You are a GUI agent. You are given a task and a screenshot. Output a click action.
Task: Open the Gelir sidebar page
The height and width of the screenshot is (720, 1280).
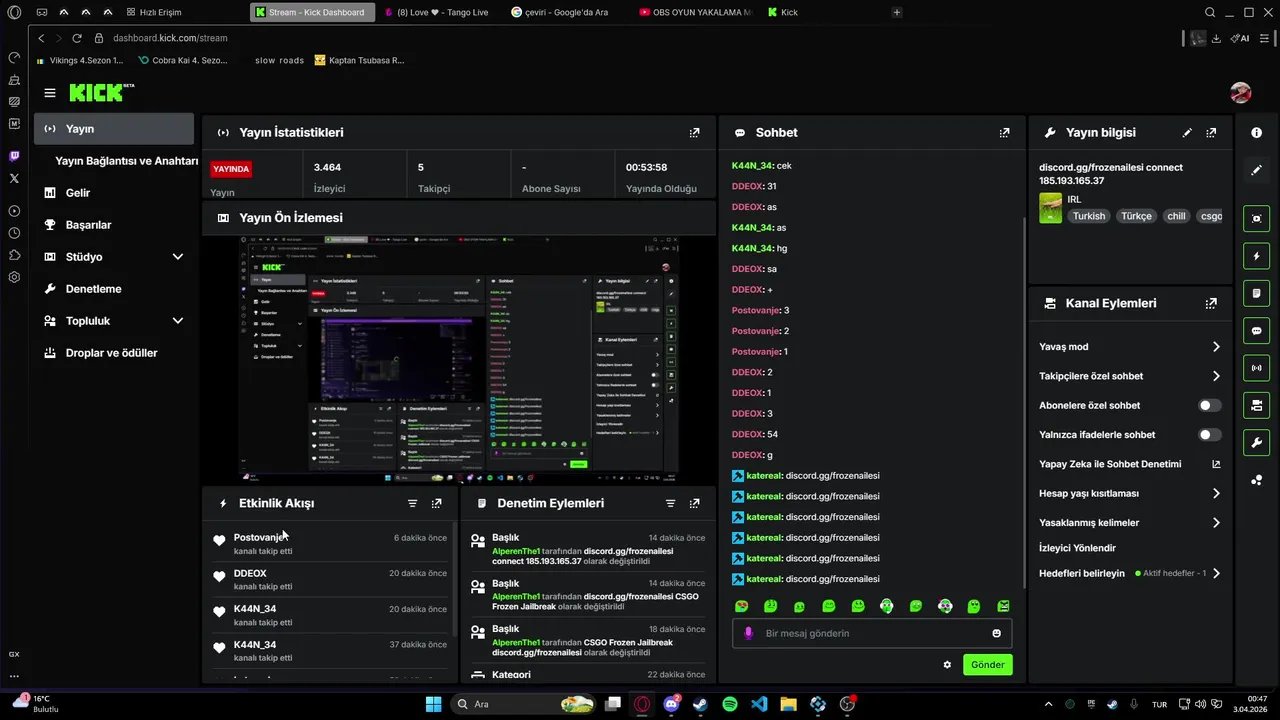(114, 193)
